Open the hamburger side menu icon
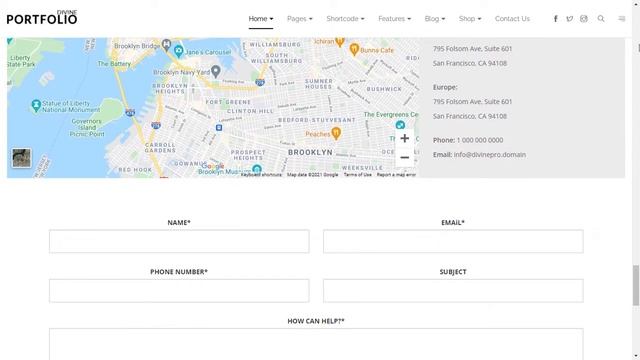 (622, 19)
